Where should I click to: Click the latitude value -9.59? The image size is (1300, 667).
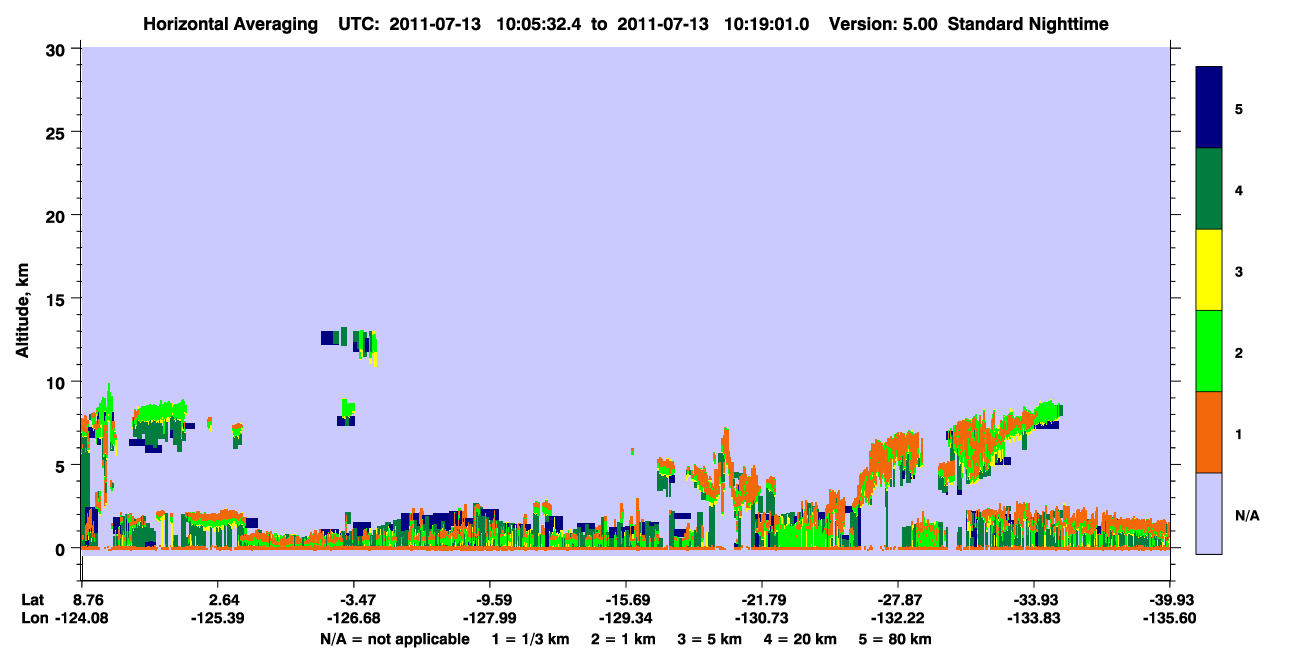coord(489,600)
